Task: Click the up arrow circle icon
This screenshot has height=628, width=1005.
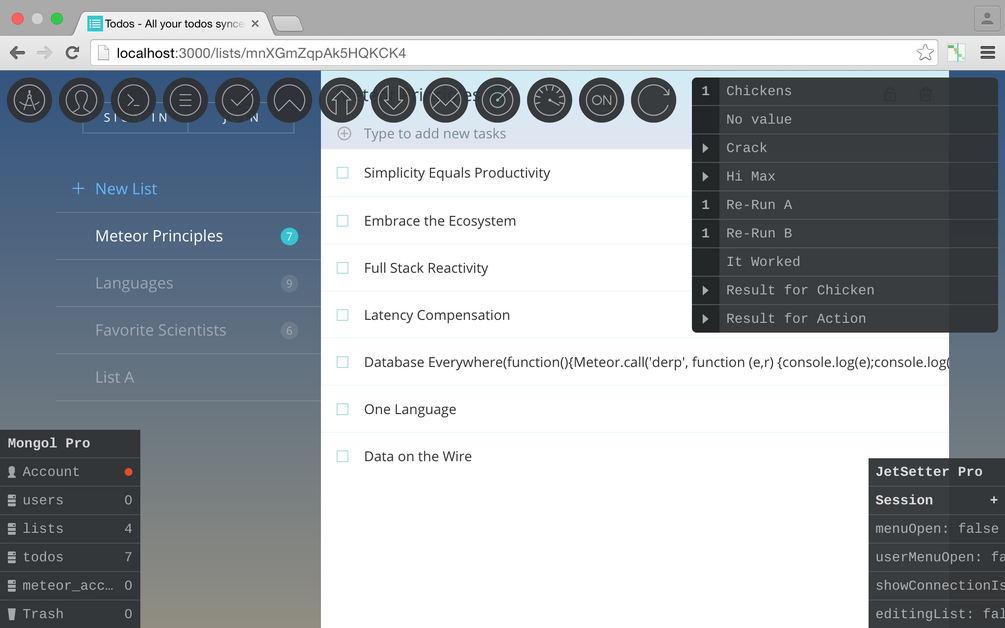Action: pyautogui.click(x=341, y=100)
